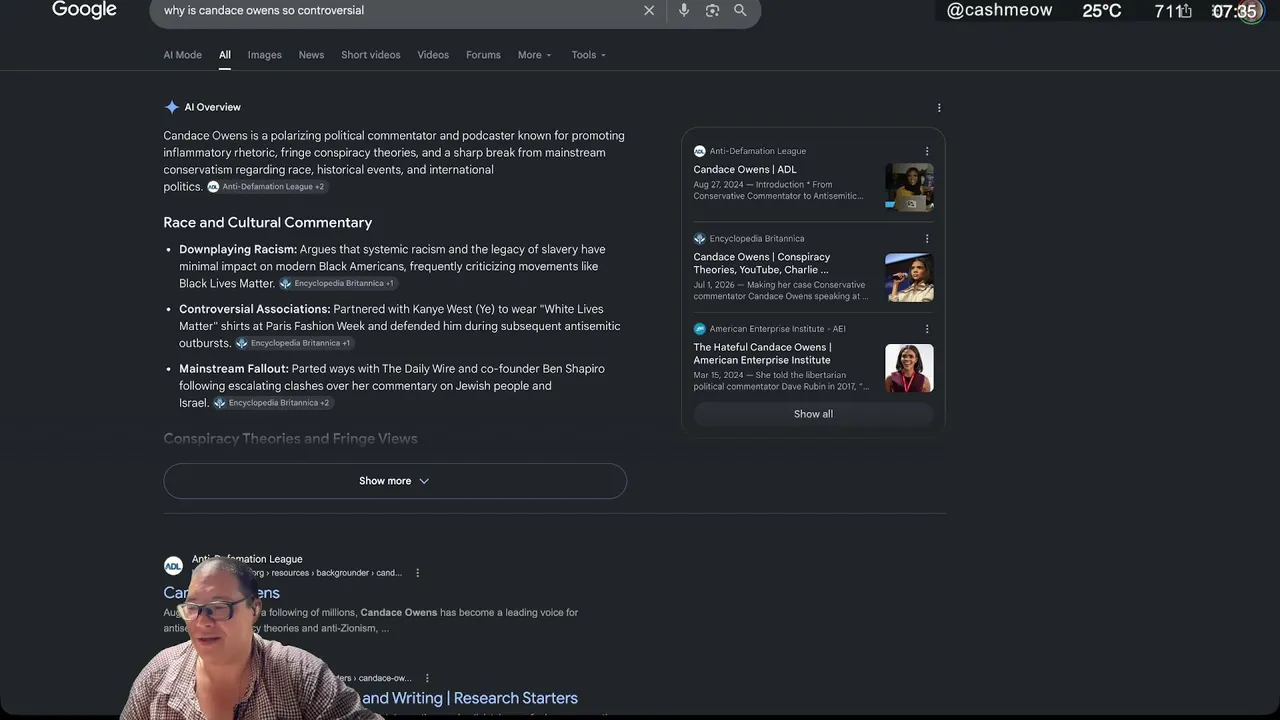Viewport: 1280px width, 720px height.
Task: Open the Forums tab
Action: tap(483, 55)
